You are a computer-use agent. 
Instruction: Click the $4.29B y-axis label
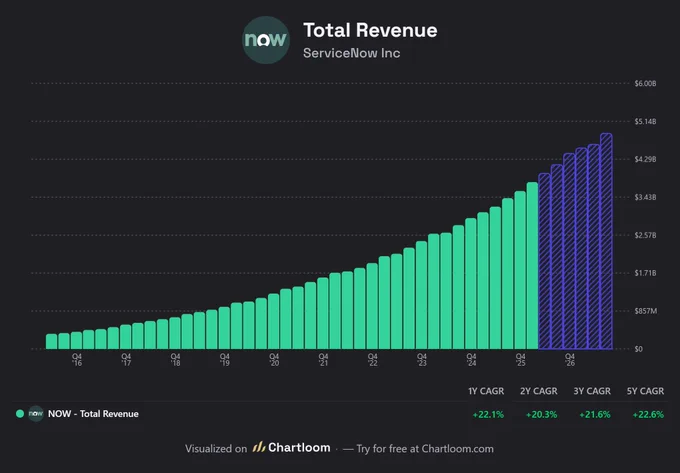click(645, 159)
